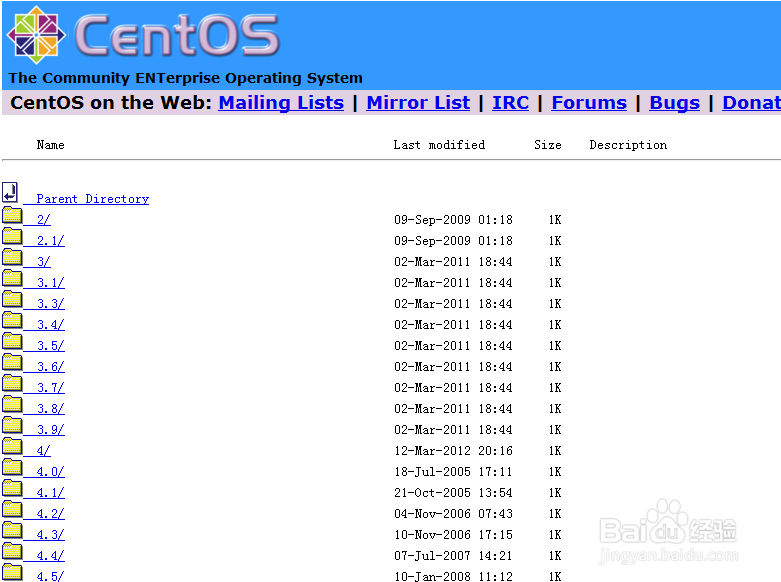
Task: Click date 18-Jul-2005 17:11
Action: pos(453,471)
